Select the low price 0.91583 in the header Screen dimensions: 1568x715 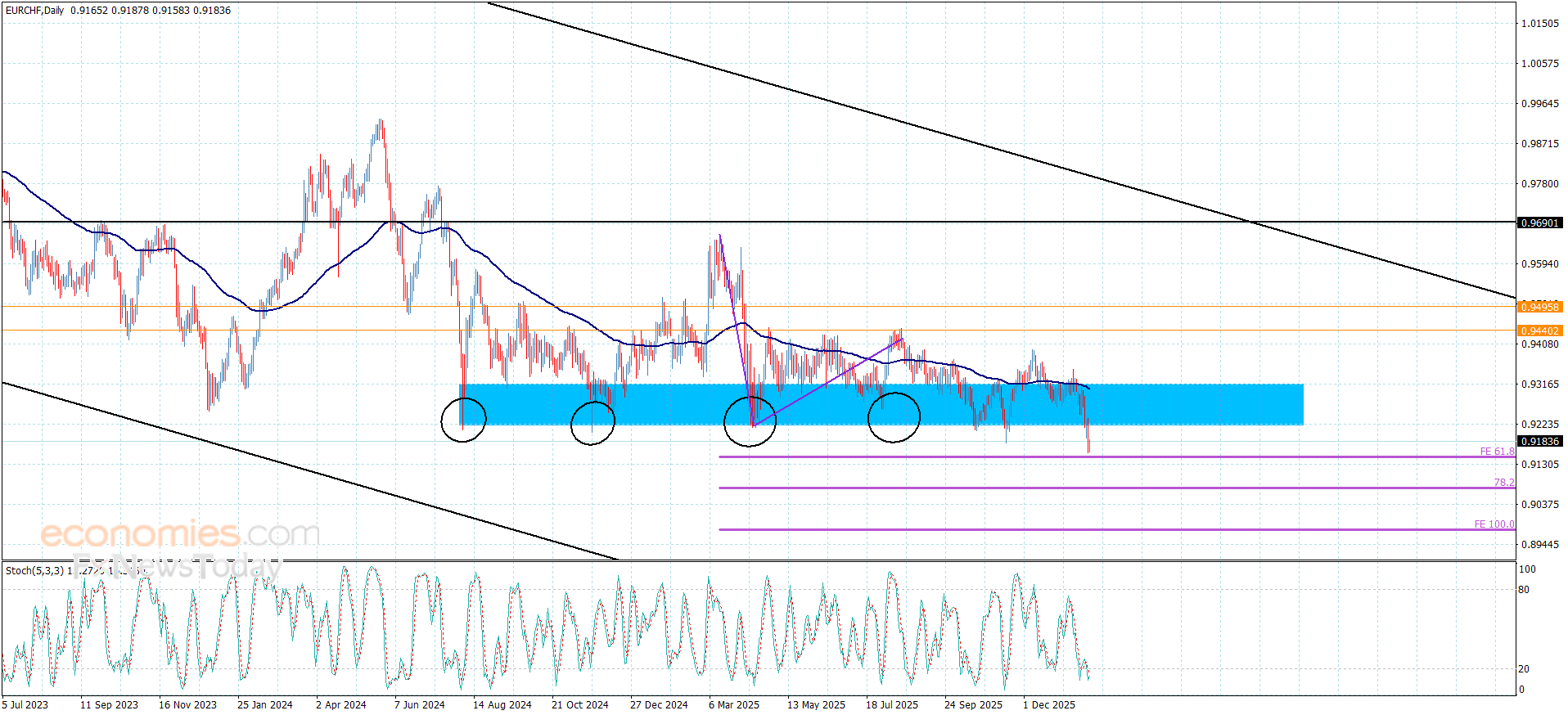click(171, 11)
